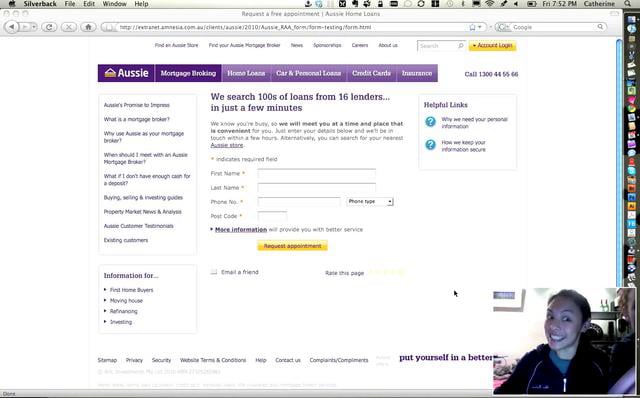Open the File menu
Image resolution: width=640 pixels, height=398 pixels.
click(x=70, y=4)
